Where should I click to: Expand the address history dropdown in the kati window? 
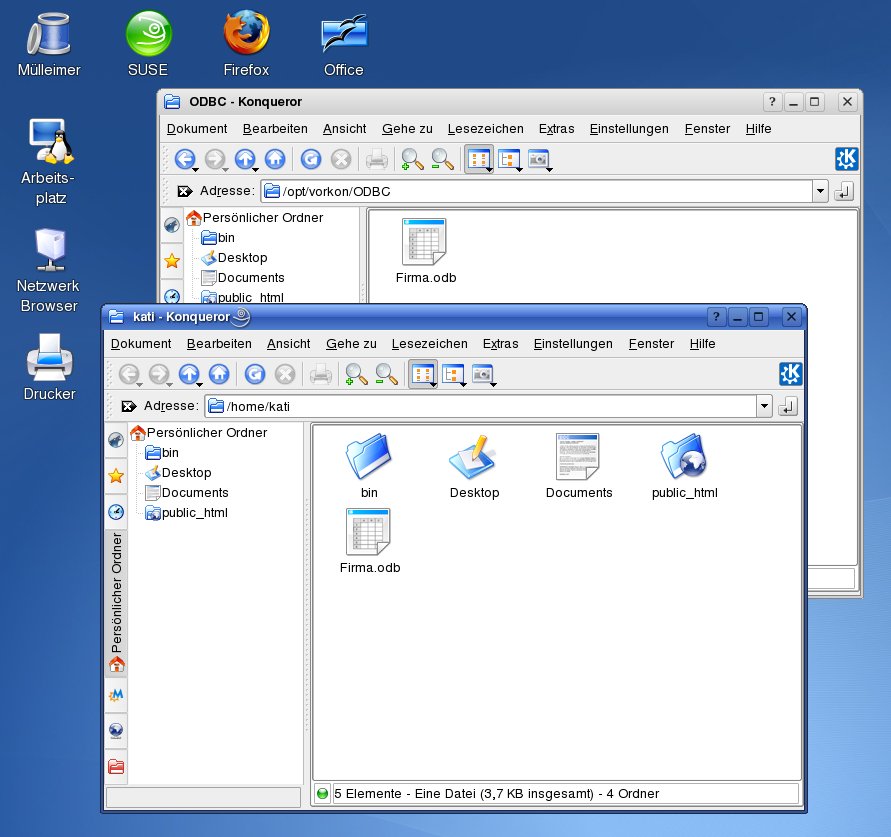pos(765,406)
